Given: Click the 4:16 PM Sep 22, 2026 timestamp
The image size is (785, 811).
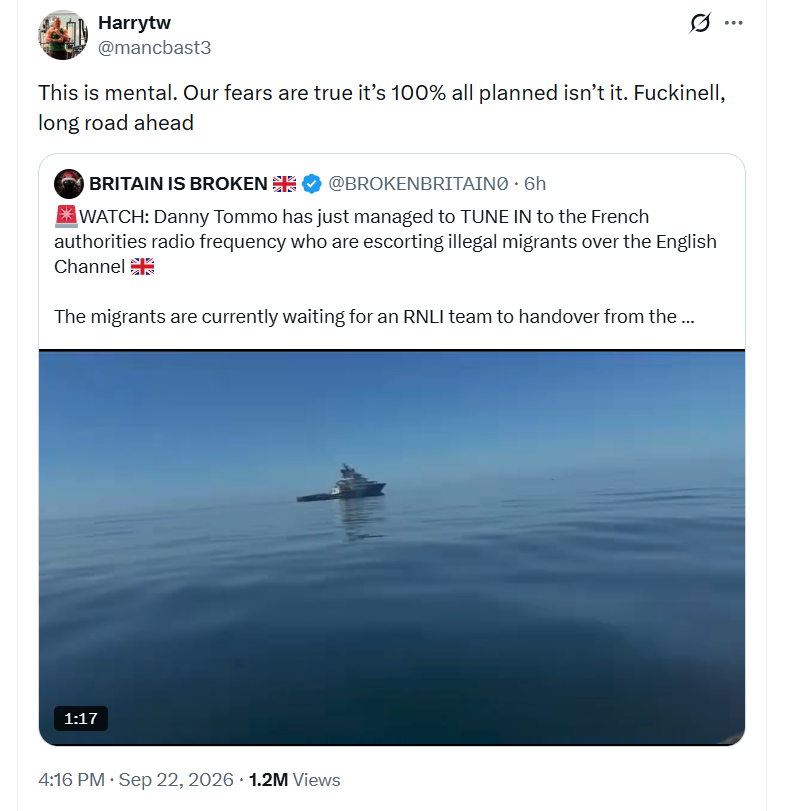Looking at the screenshot, I should 136,779.
